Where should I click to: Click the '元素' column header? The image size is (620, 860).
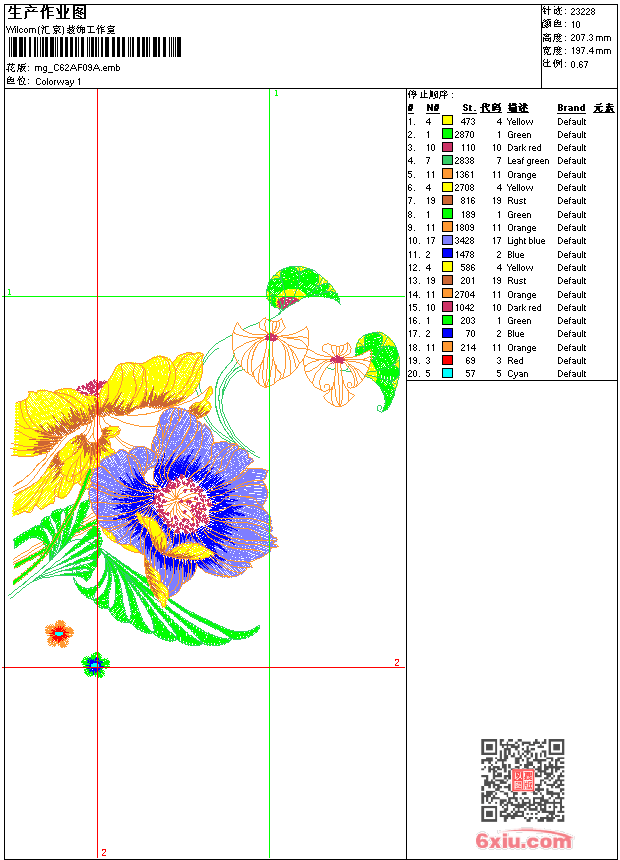604,108
